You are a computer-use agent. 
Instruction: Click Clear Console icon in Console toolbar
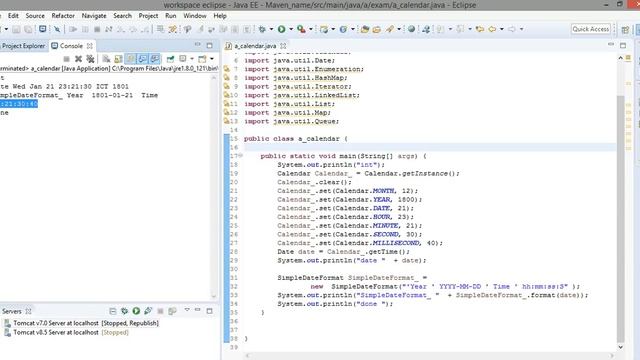pos(106,59)
